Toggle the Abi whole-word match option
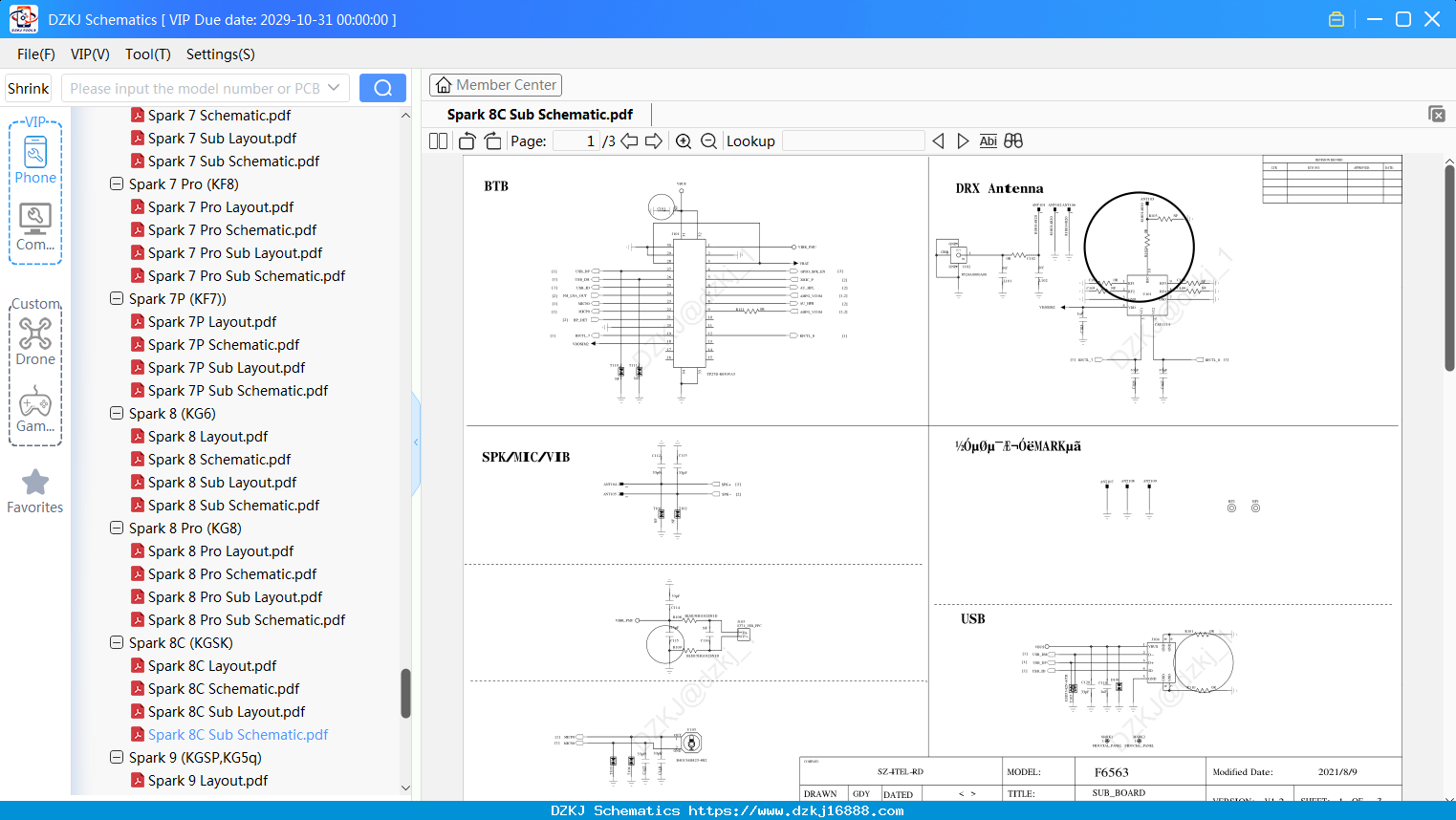Image resolution: width=1456 pixels, height=820 pixels. coord(988,140)
